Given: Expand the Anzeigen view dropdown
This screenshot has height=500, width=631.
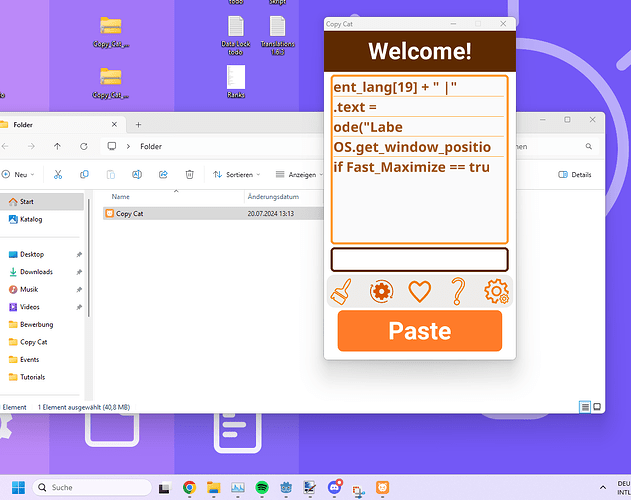Looking at the screenshot, I should coord(297,174).
